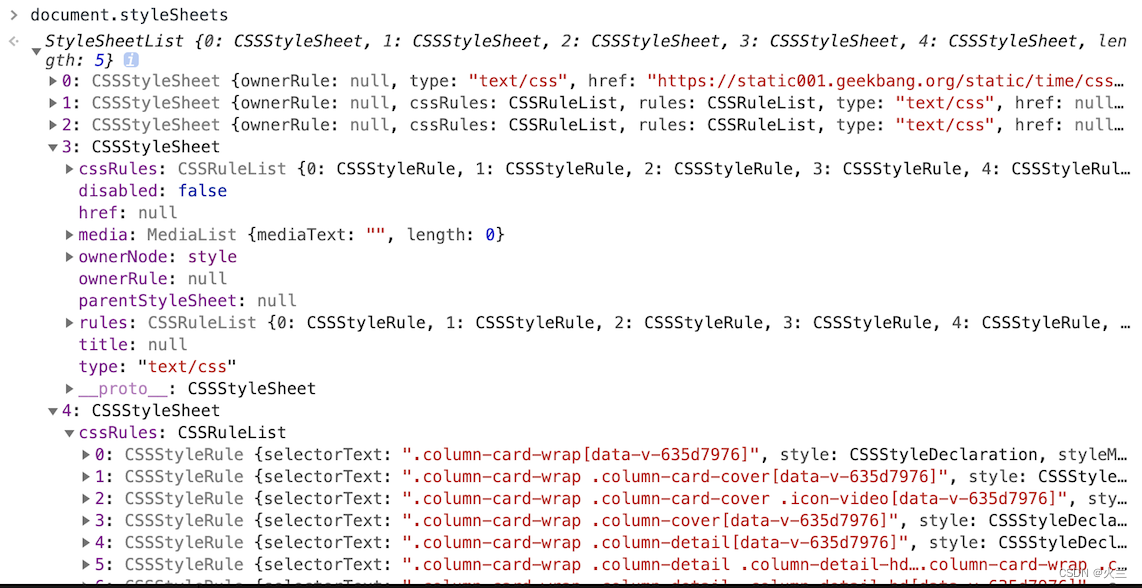Expand cssRules CSSRuleList under stylesheet 3
The height and width of the screenshot is (588, 1142).
[69, 169]
